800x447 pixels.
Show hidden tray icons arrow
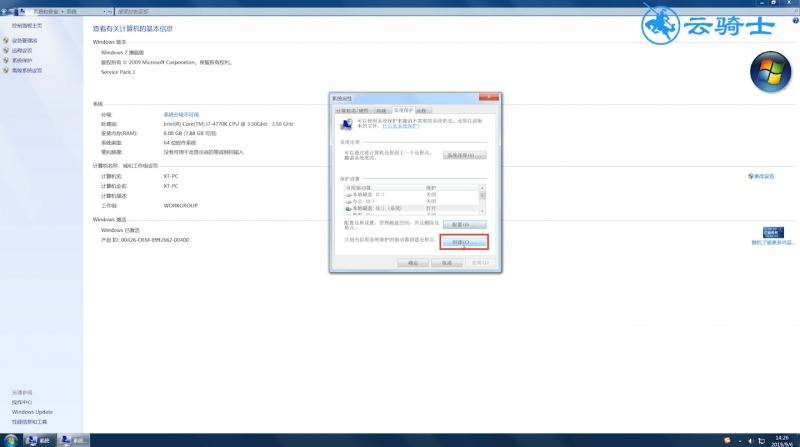[740, 441]
